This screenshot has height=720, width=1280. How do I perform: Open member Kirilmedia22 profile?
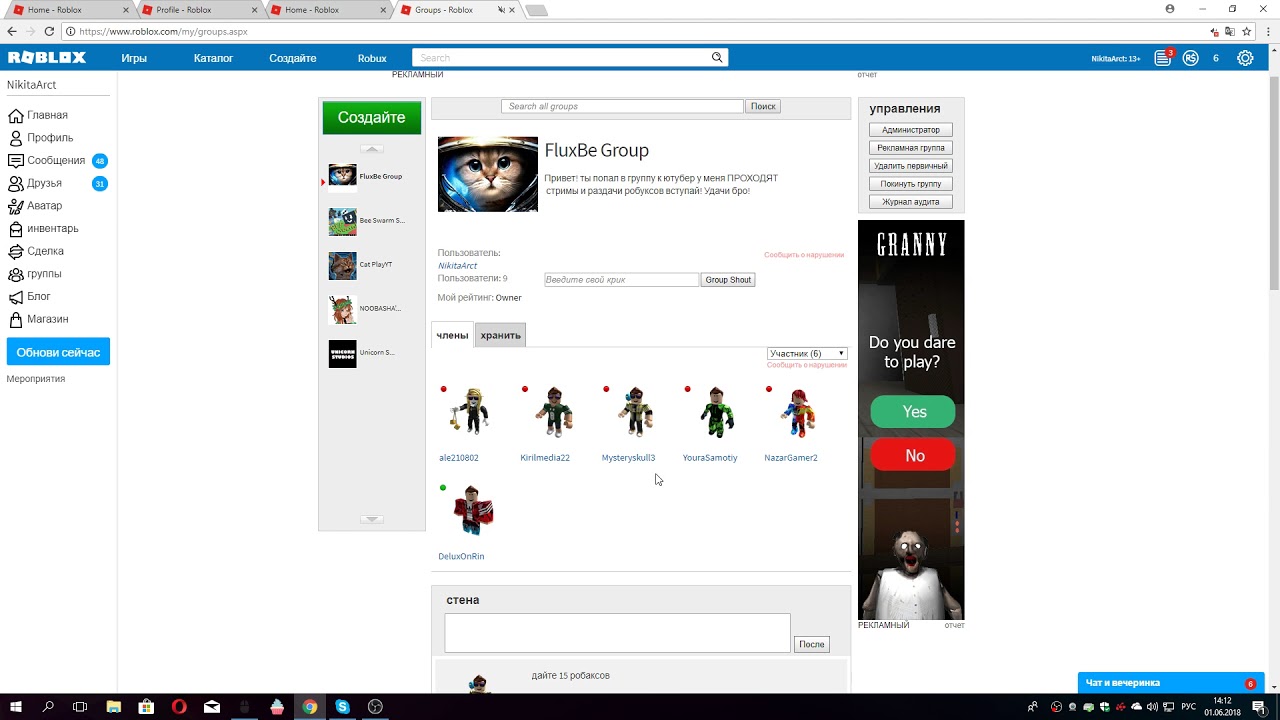pos(545,458)
